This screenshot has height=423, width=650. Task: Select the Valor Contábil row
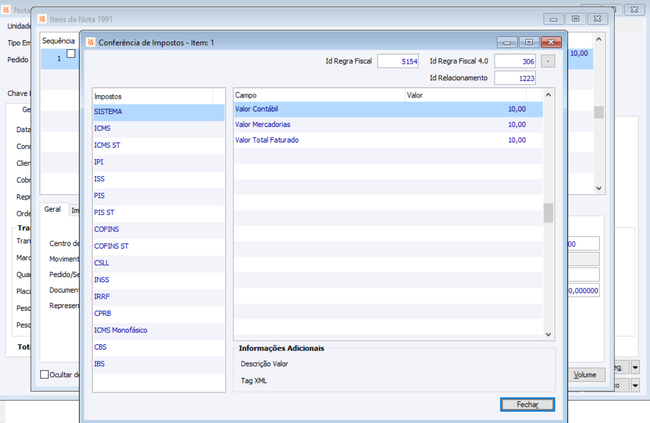click(x=388, y=109)
